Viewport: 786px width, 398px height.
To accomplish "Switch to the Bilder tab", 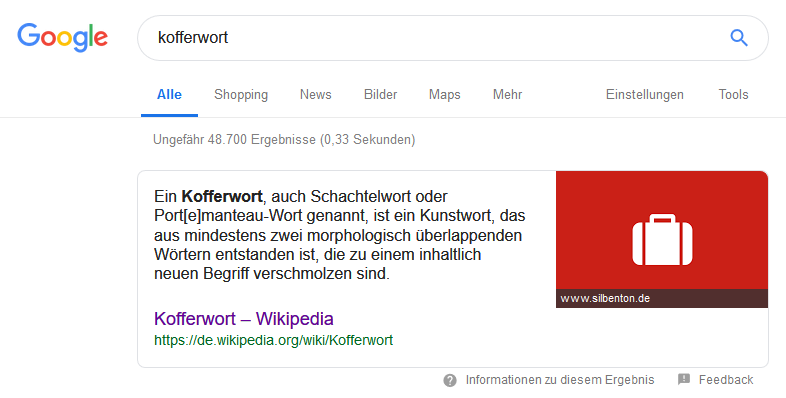I will click(380, 95).
